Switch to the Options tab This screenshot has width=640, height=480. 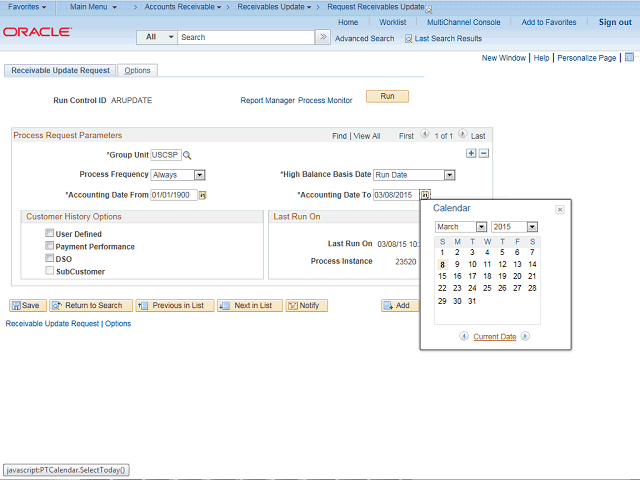137,70
